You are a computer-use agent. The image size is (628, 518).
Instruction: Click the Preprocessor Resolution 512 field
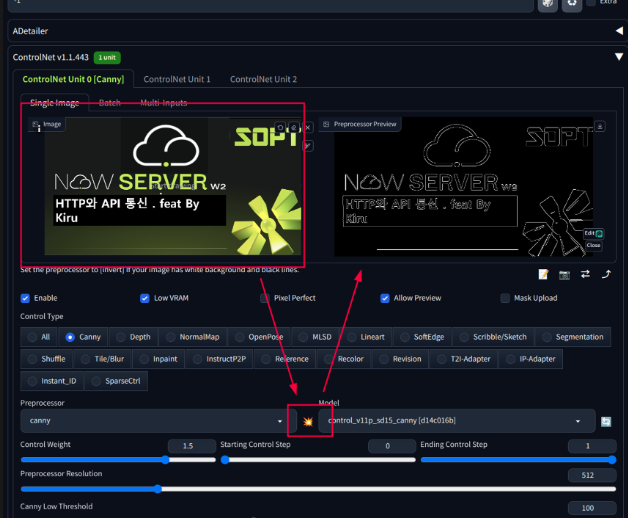(592, 475)
